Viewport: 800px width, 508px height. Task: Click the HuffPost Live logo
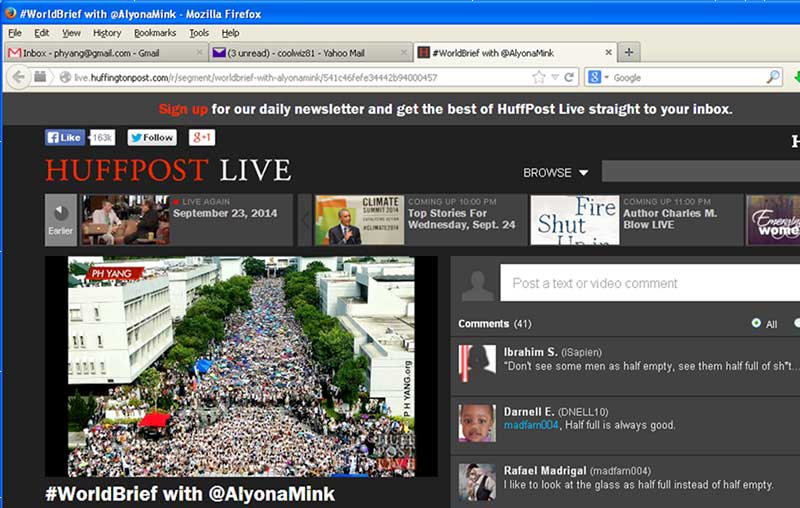168,170
